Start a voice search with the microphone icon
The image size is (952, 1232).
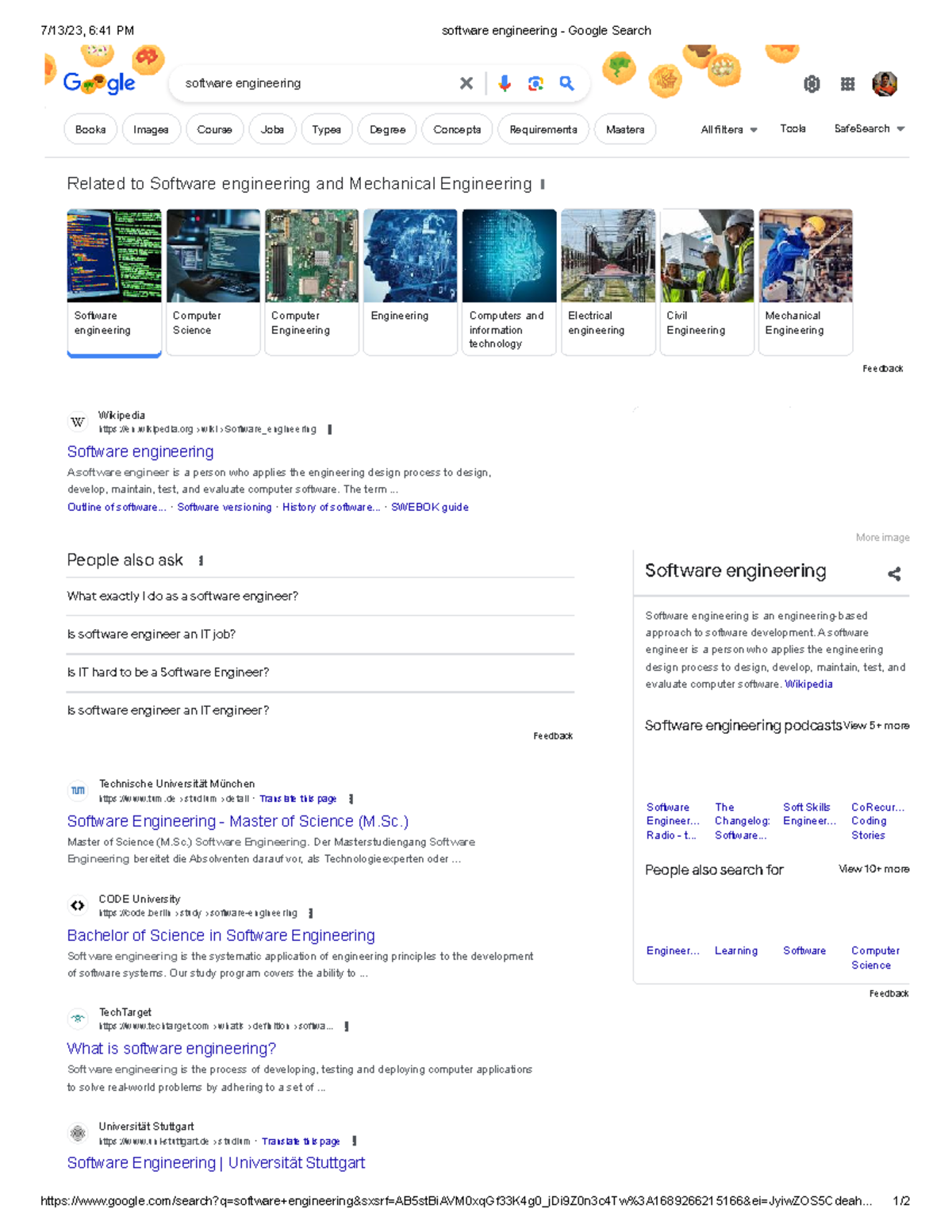click(x=505, y=83)
